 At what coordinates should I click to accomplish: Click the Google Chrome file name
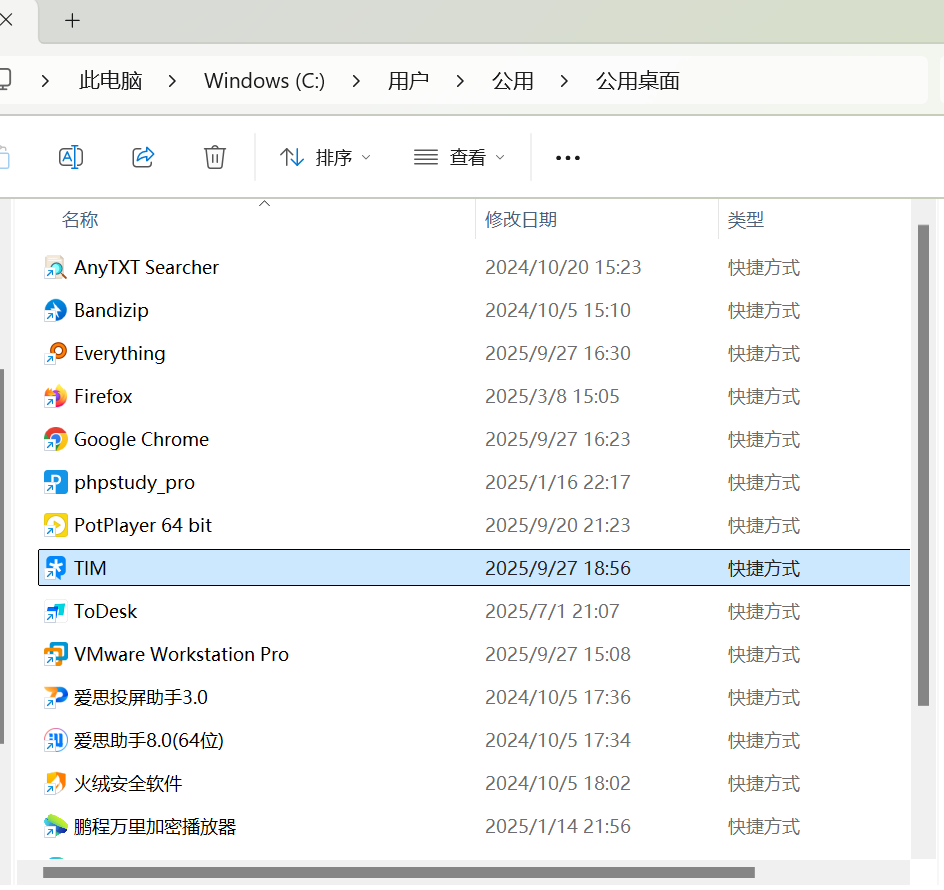pyautogui.click(x=141, y=440)
